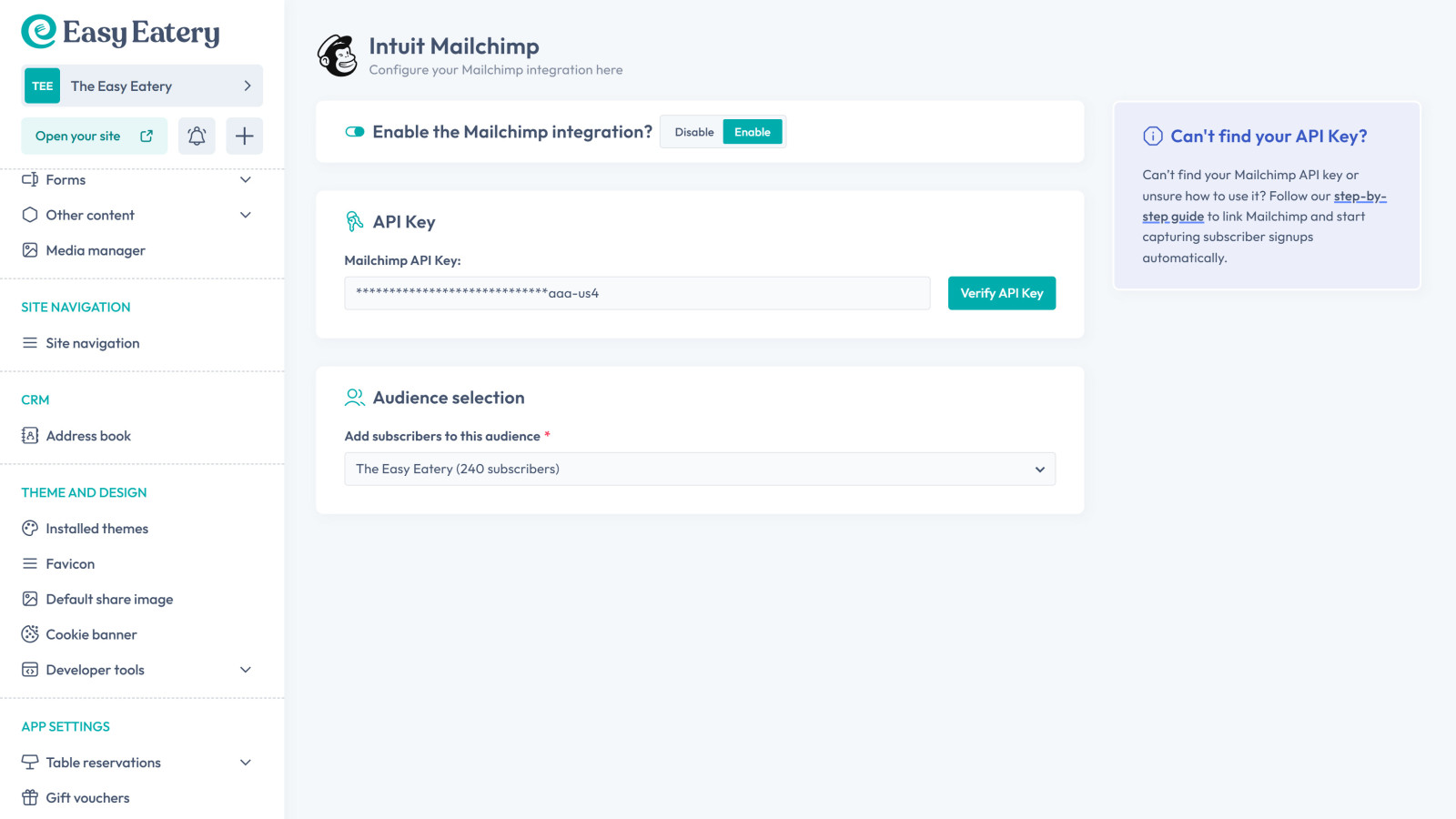This screenshot has width=1456, height=819.
Task: Select Enable for Mailchimp integration
Action: click(x=753, y=132)
